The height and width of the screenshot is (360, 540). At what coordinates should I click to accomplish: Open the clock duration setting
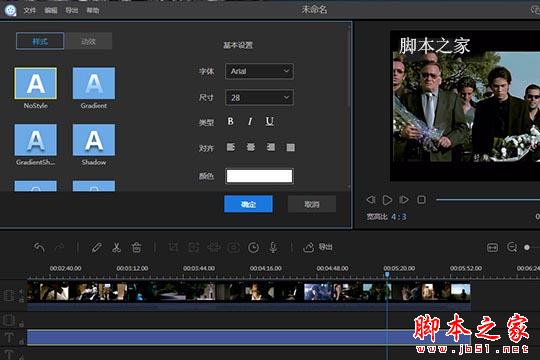pyautogui.click(x=253, y=247)
